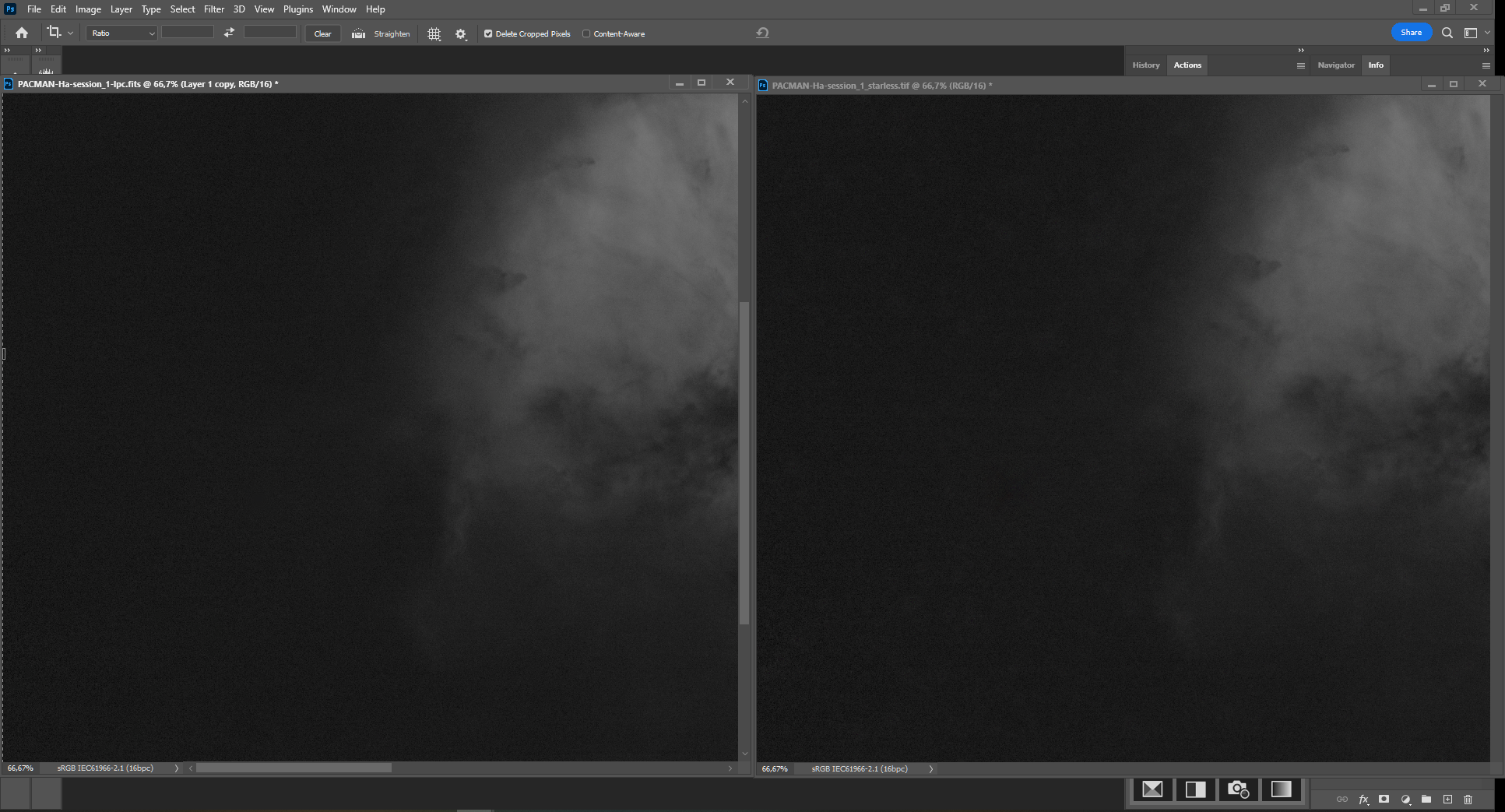
Task: Open the Filter menu
Action: click(x=213, y=9)
